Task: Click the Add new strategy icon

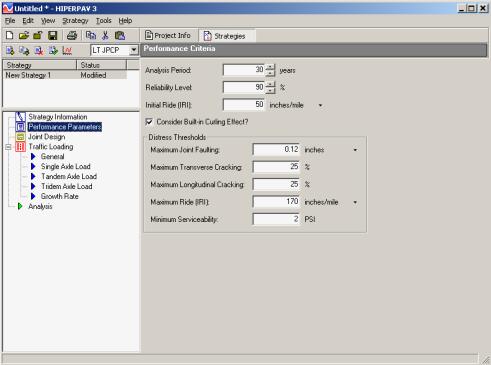Action: point(10,51)
